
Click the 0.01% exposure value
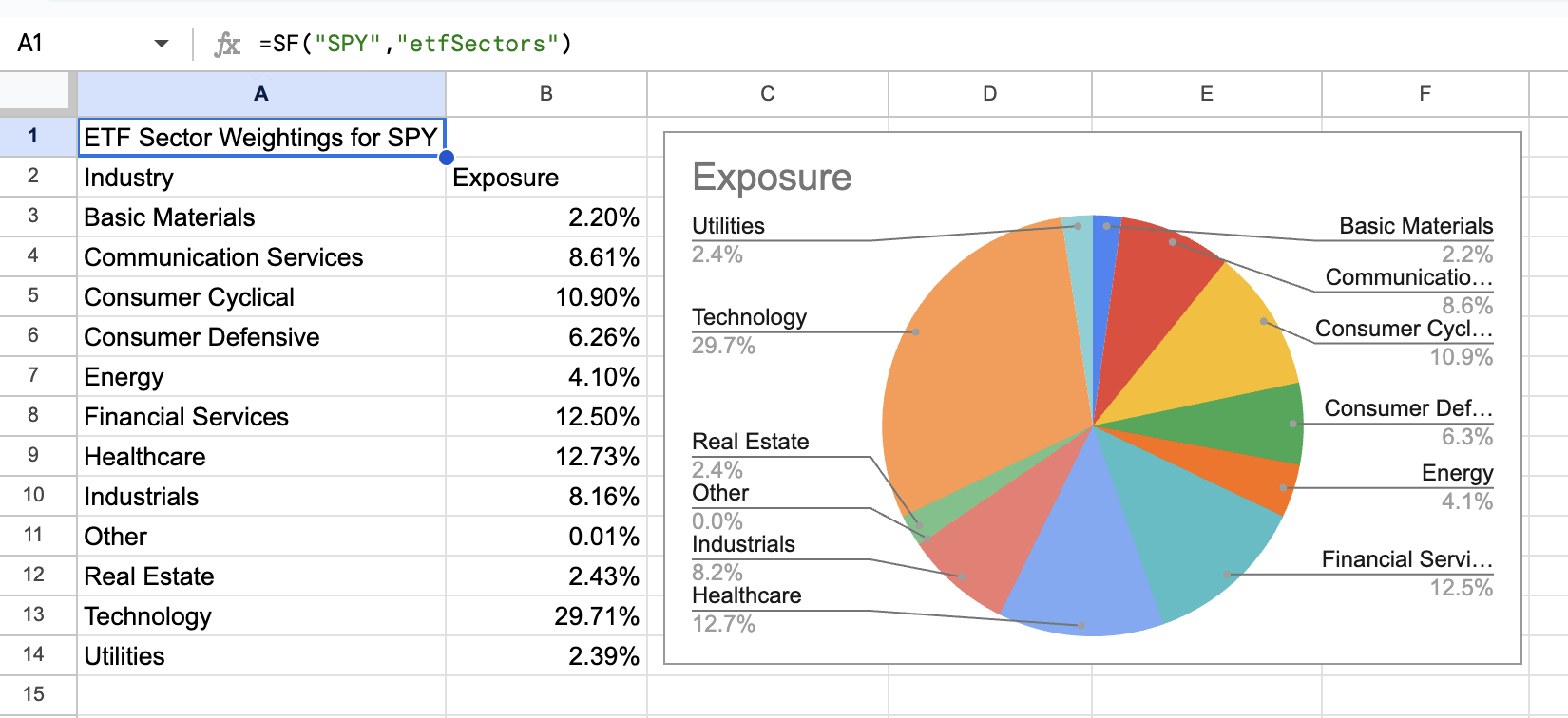tap(546, 537)
